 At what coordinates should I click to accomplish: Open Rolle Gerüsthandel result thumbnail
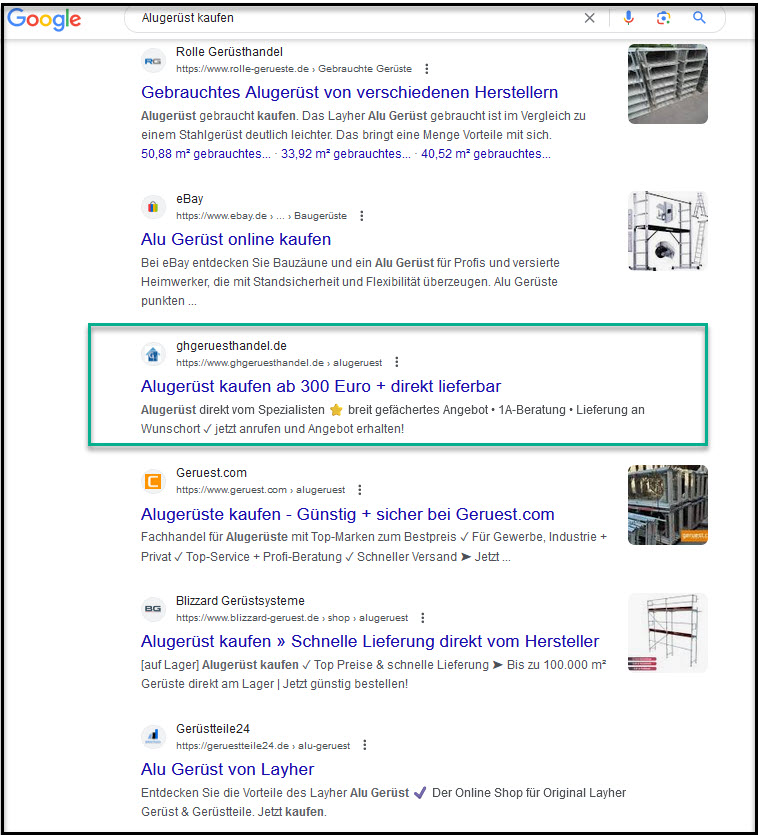(x=667, y=84)
